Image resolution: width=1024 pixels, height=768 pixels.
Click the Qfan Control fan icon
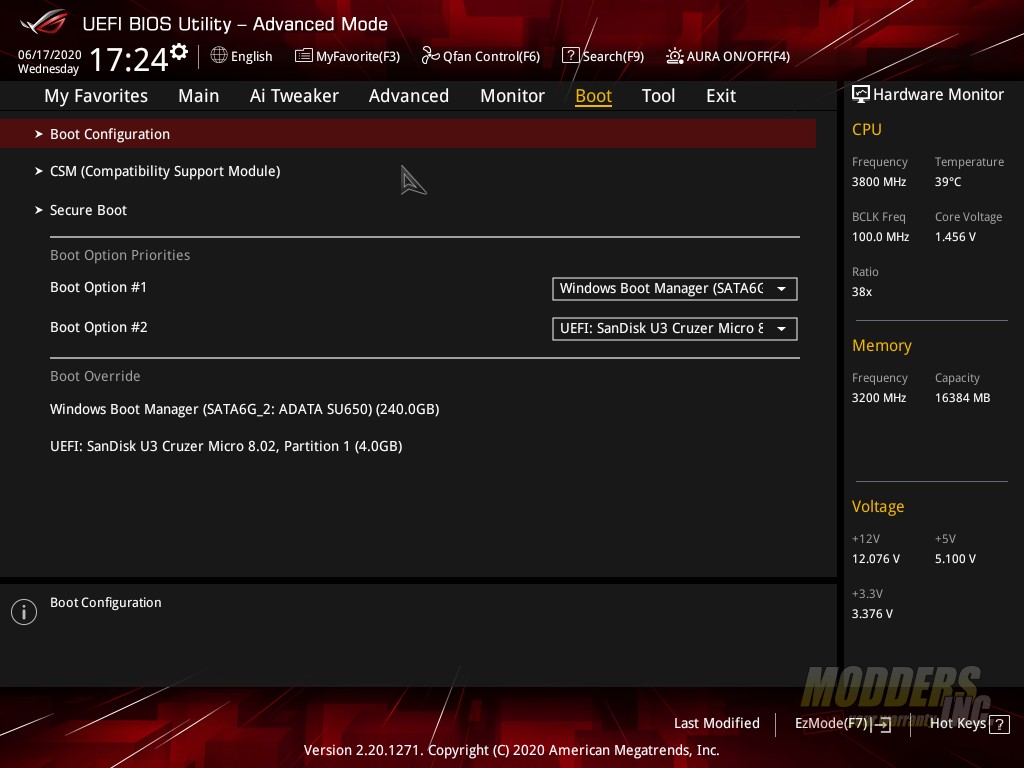[x=430, y=56]
